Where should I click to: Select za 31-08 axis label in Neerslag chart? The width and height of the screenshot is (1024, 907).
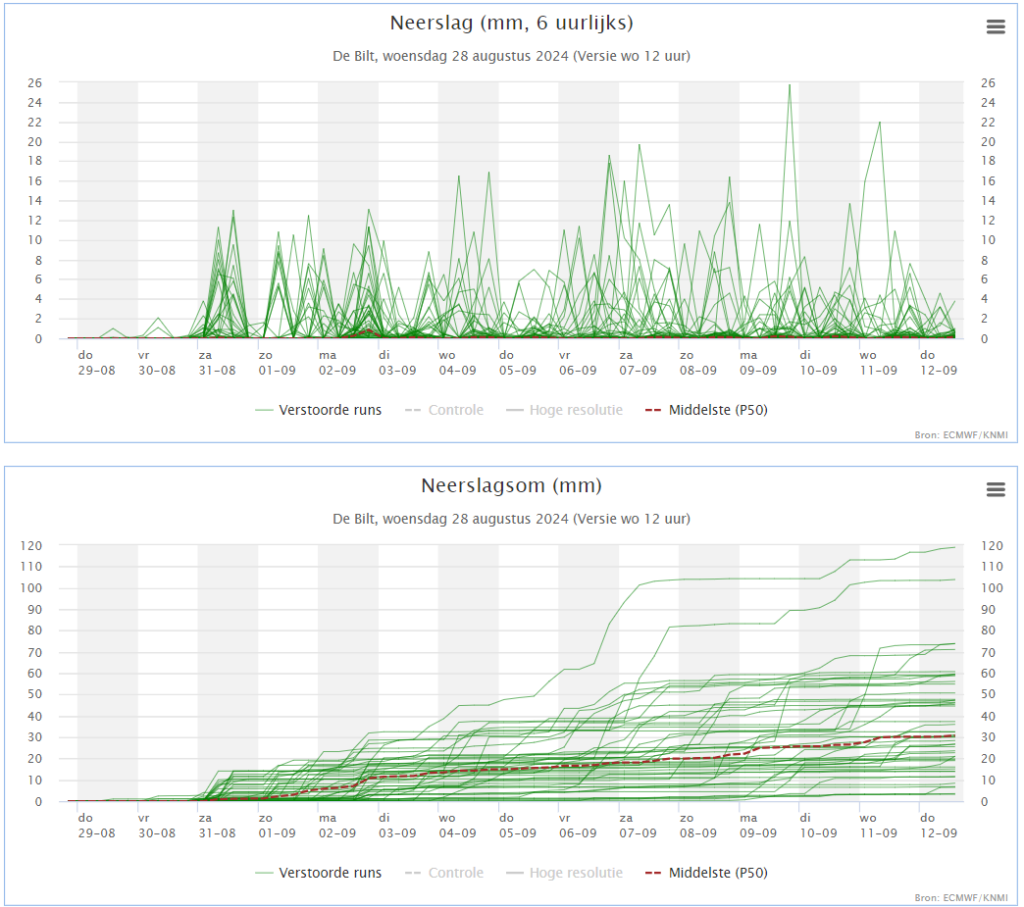217,363
